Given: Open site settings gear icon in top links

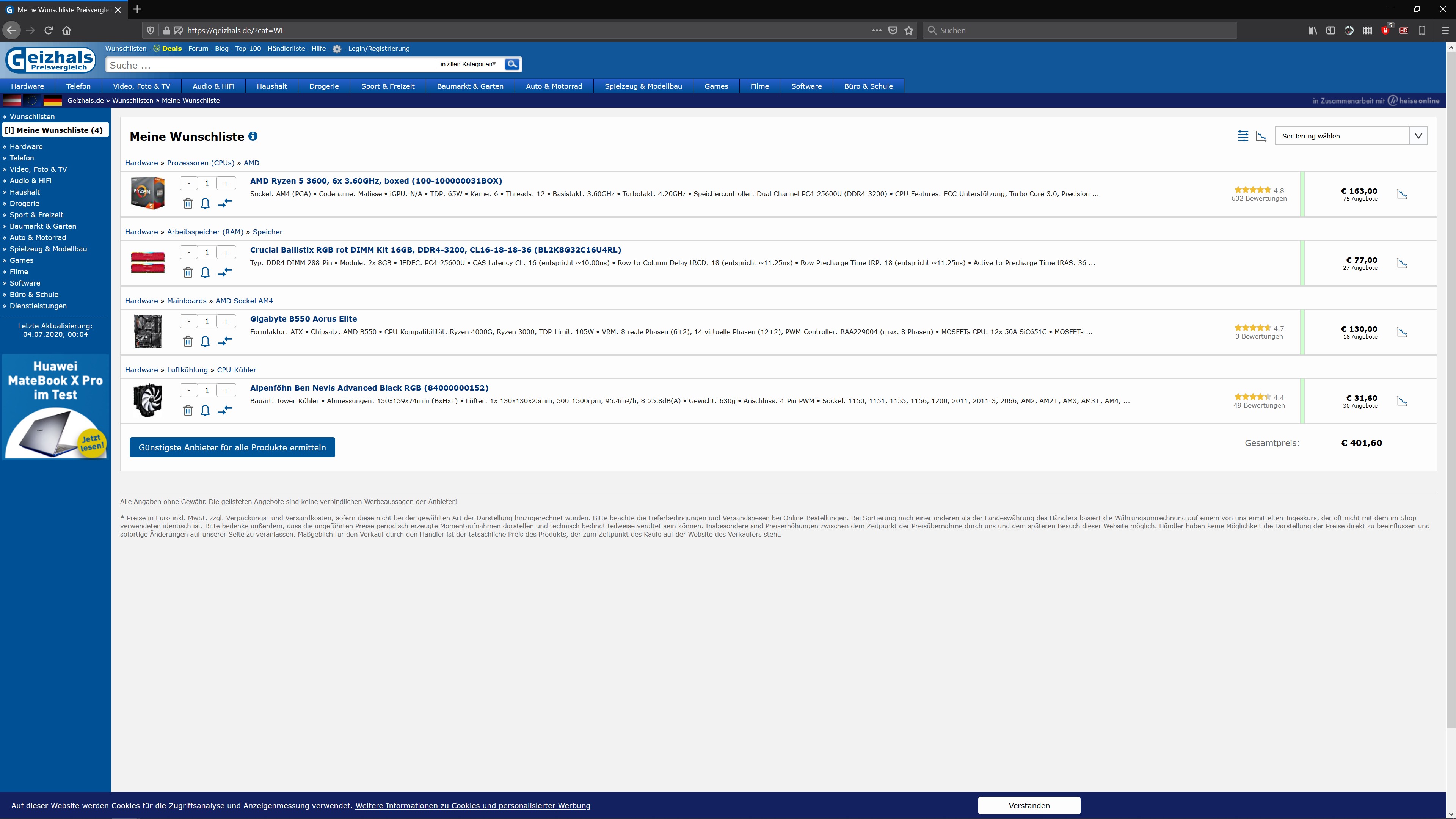Looking at the screenshot, I should pos(337,49).
